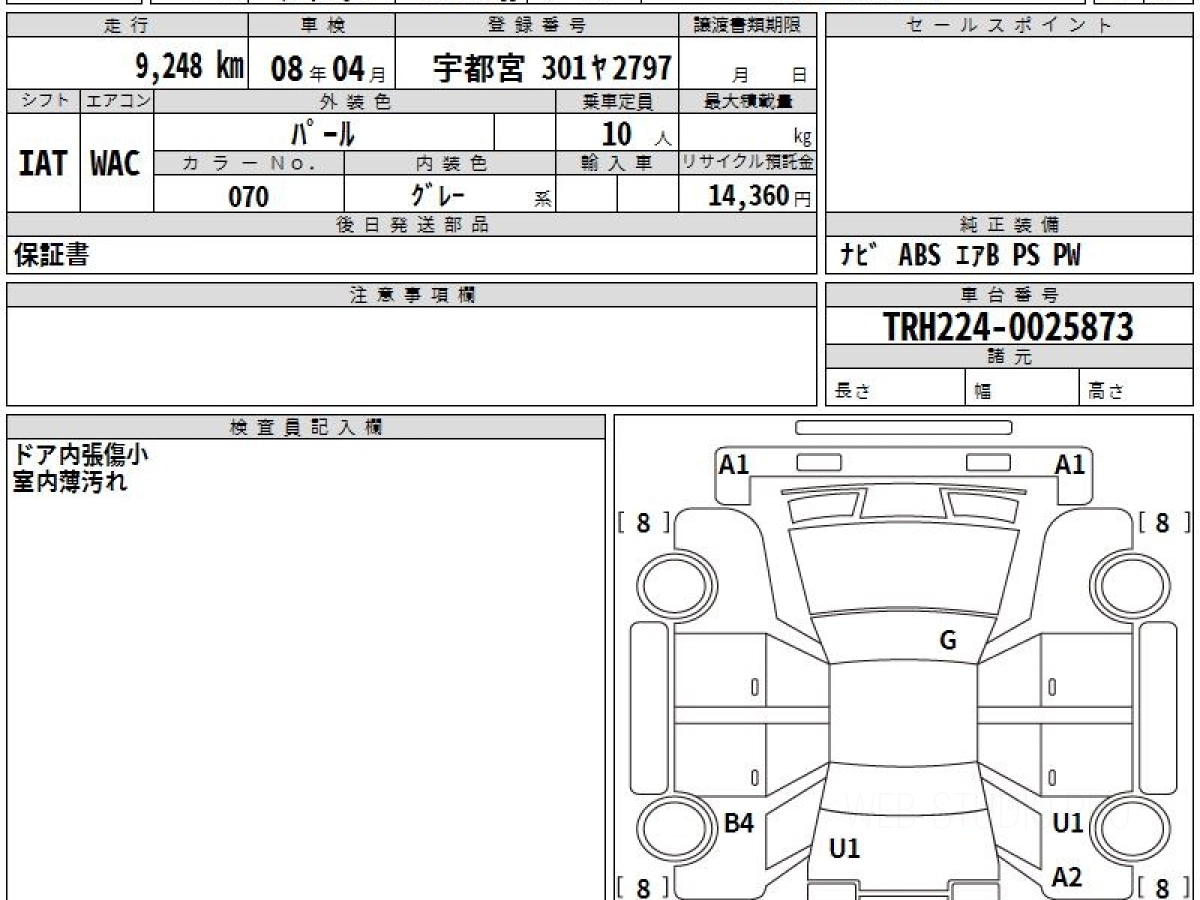The height and width of the screenshot is (900, 1200).
Task: Select the IAT shift type cell
Action: (43, 163)
